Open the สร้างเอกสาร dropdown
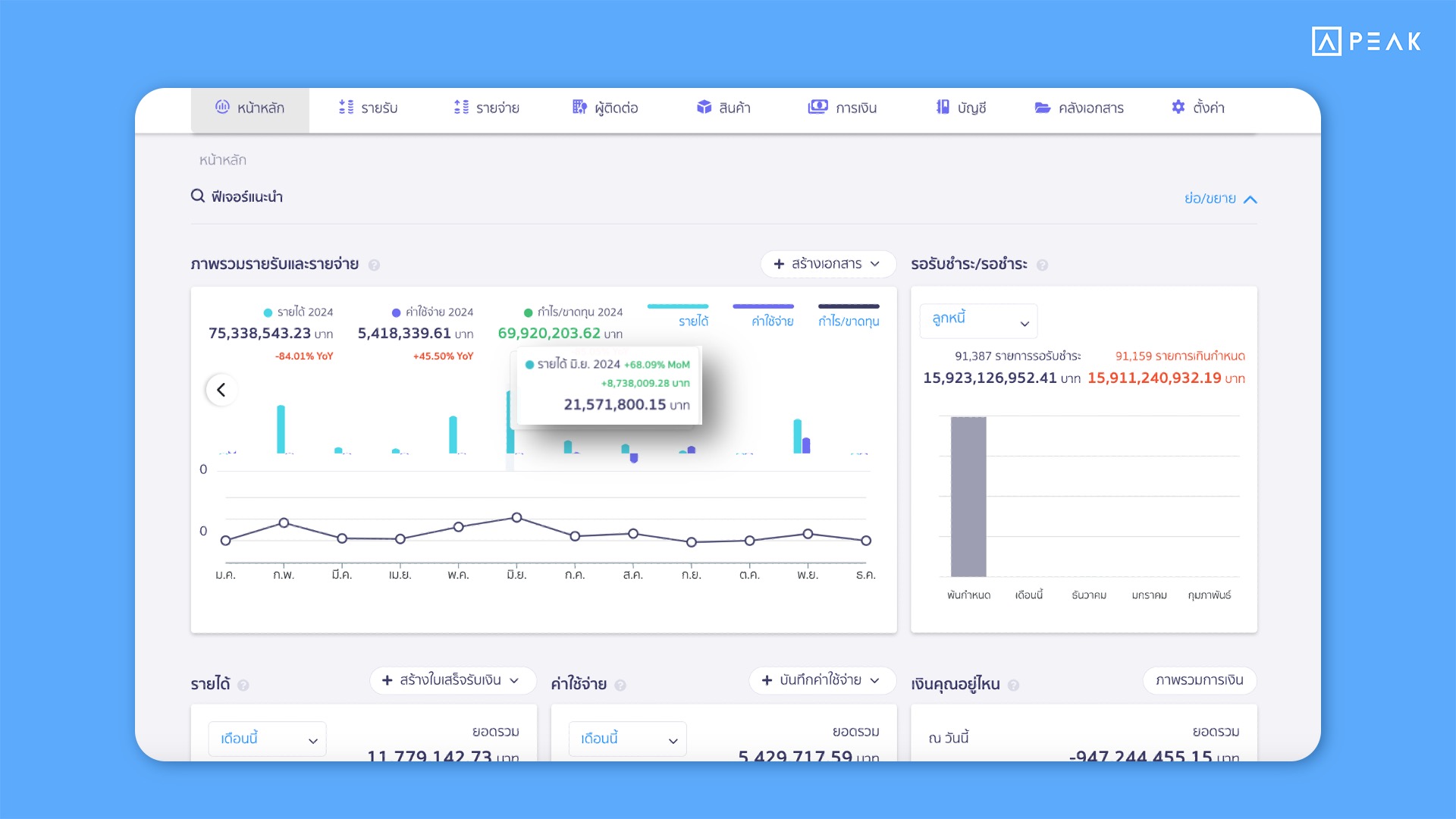 (x=828, y=264)
